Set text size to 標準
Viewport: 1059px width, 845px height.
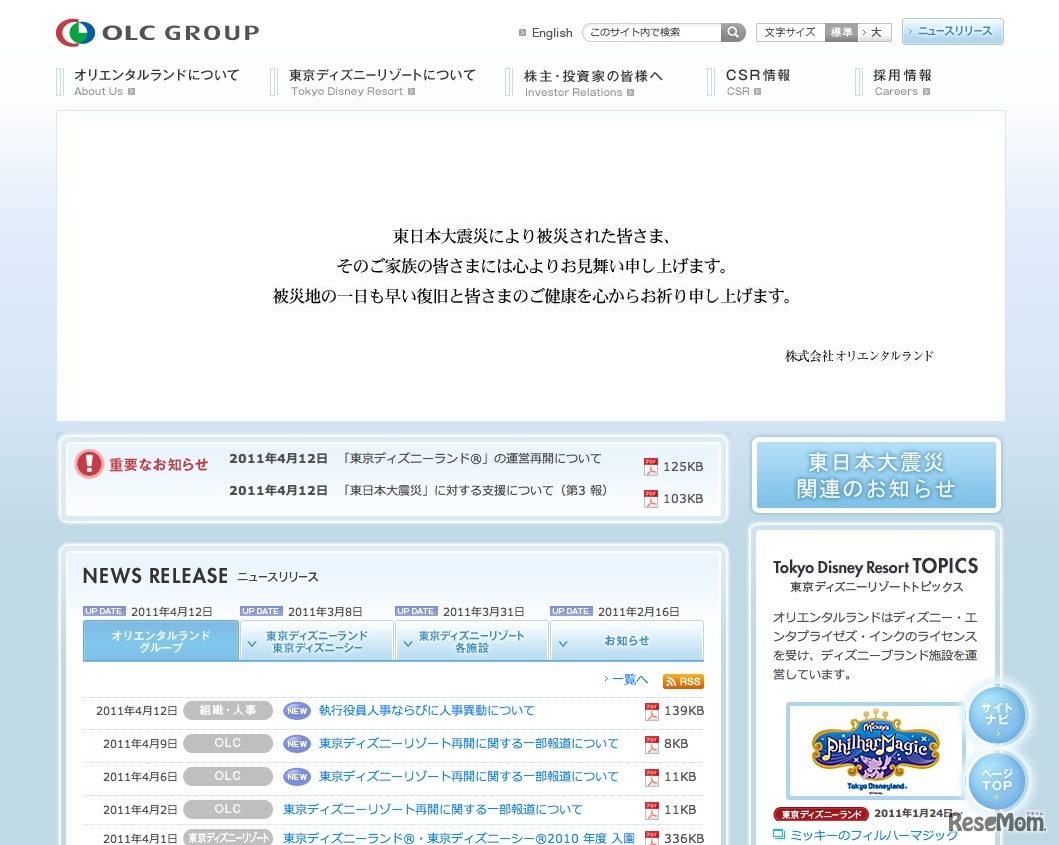(841, 32)
